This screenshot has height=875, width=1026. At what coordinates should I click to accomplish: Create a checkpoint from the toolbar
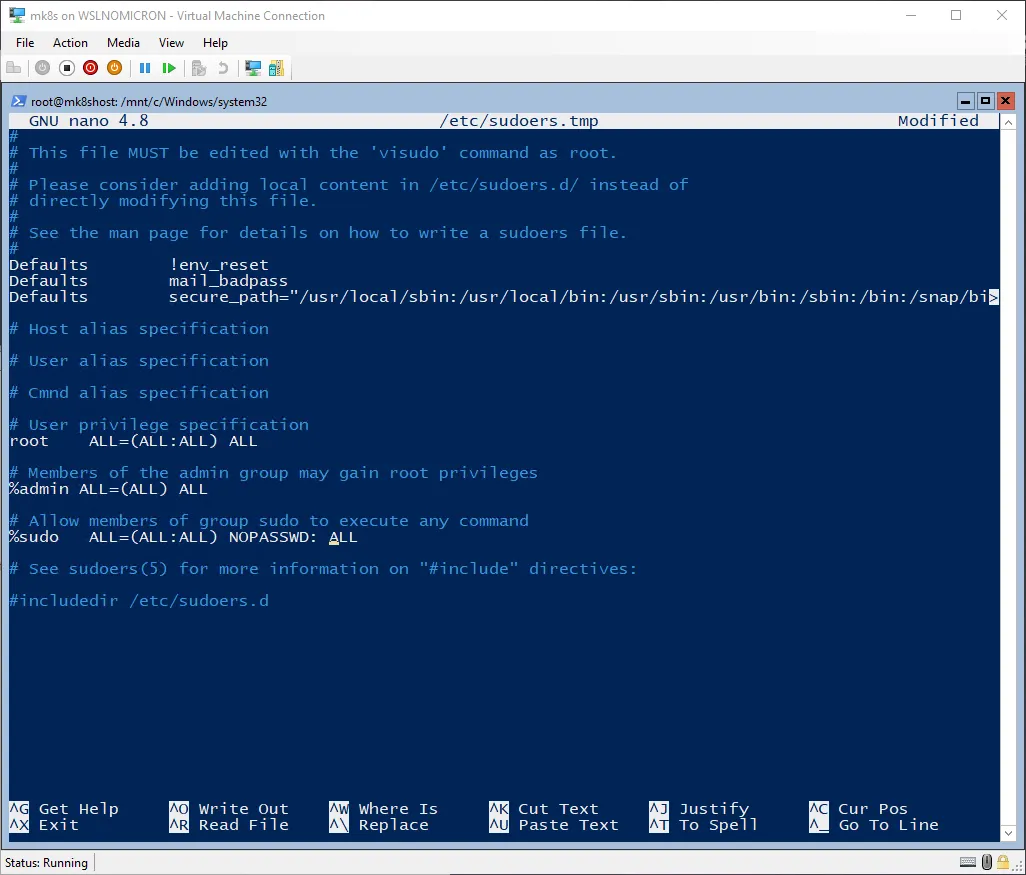pyautogui.click(x=199, y=68)
